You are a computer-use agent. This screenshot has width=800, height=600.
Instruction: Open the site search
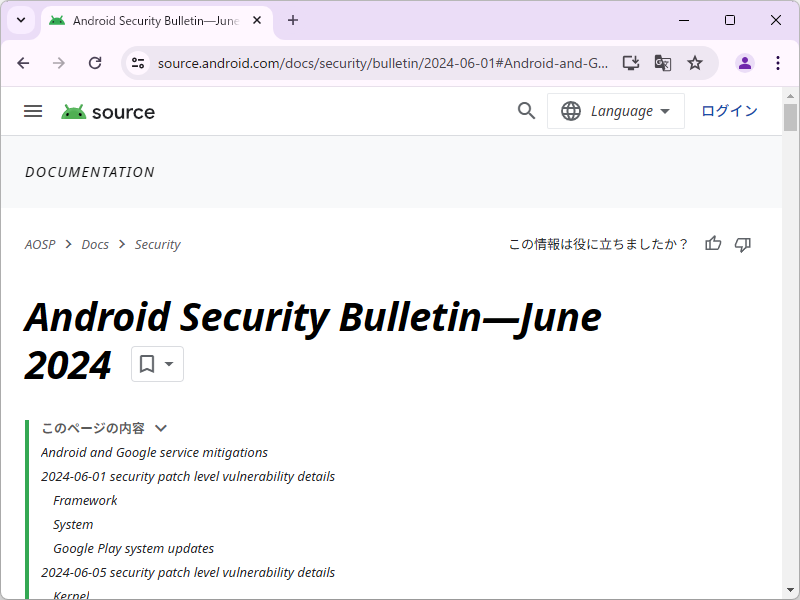coord(526,111)
